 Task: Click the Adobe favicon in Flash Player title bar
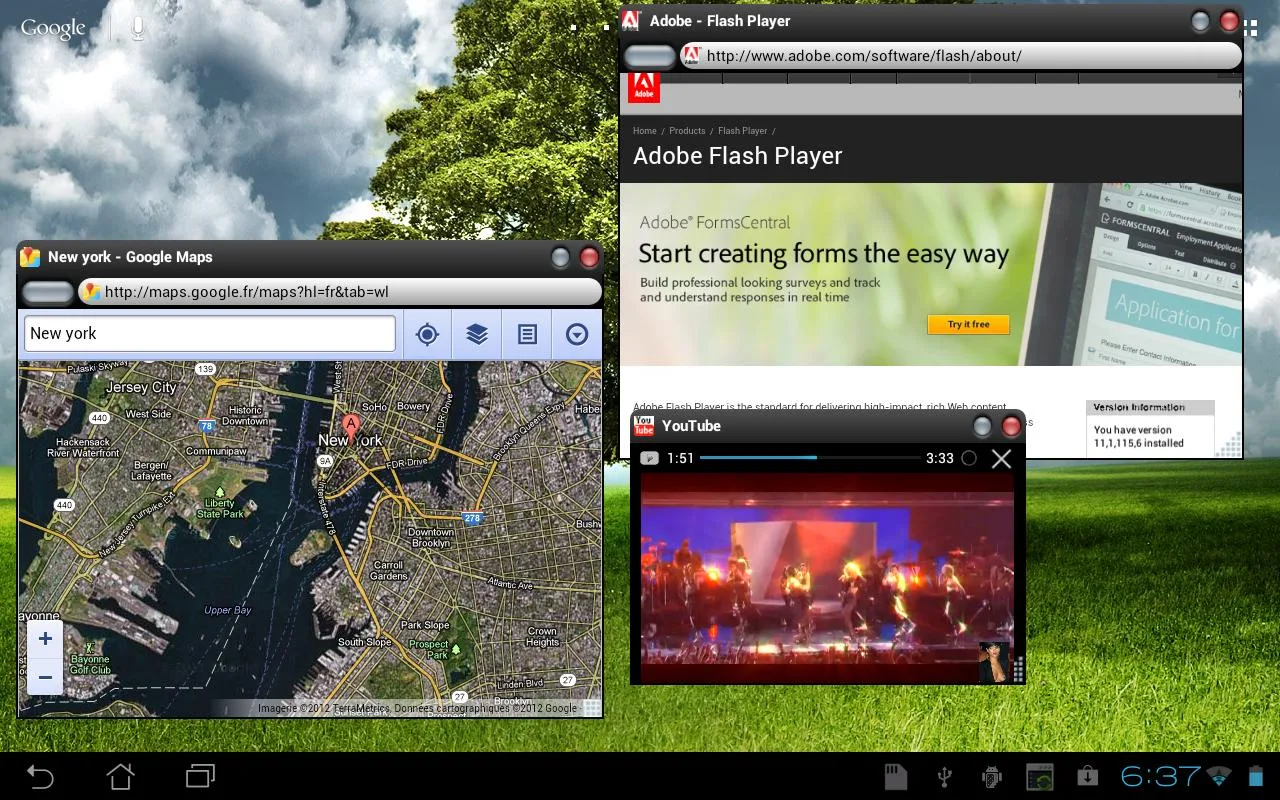[x=631, y=21]
